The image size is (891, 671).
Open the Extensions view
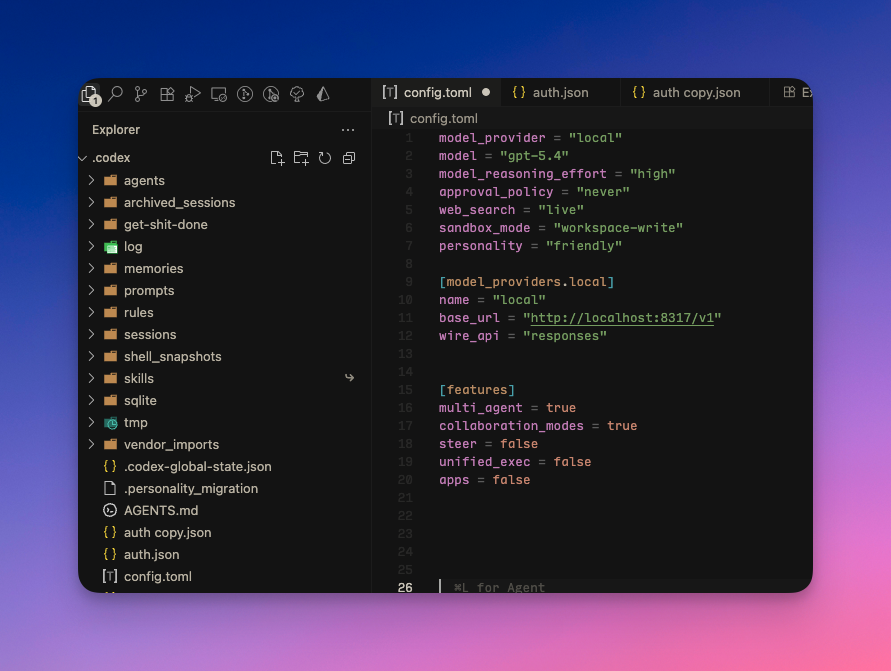[167, 94]
